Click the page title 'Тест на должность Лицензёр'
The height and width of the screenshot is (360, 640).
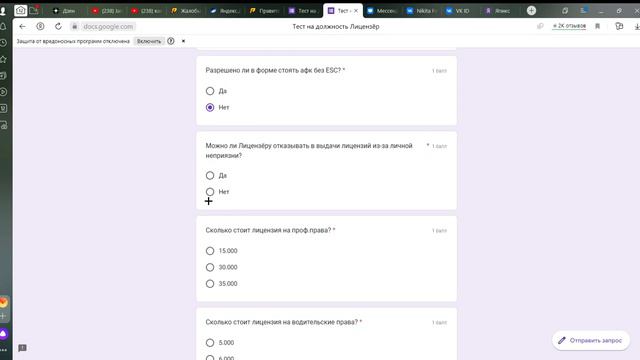coord(336,27)
